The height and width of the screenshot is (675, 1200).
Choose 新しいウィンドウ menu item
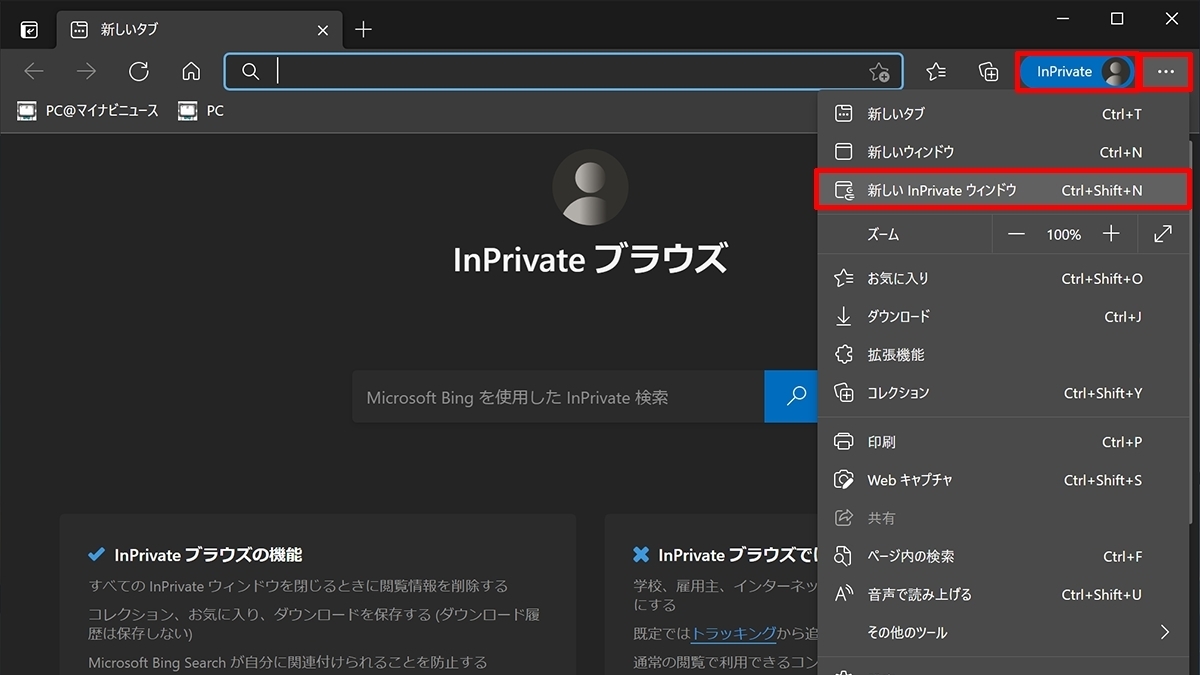pos(1004,152)
